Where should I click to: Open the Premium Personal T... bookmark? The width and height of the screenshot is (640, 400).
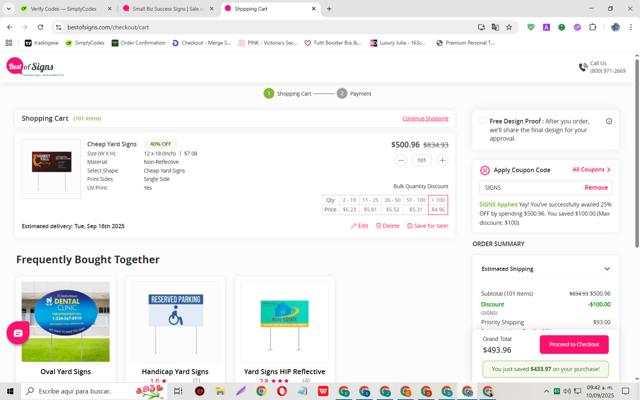[x=466, y=42]
